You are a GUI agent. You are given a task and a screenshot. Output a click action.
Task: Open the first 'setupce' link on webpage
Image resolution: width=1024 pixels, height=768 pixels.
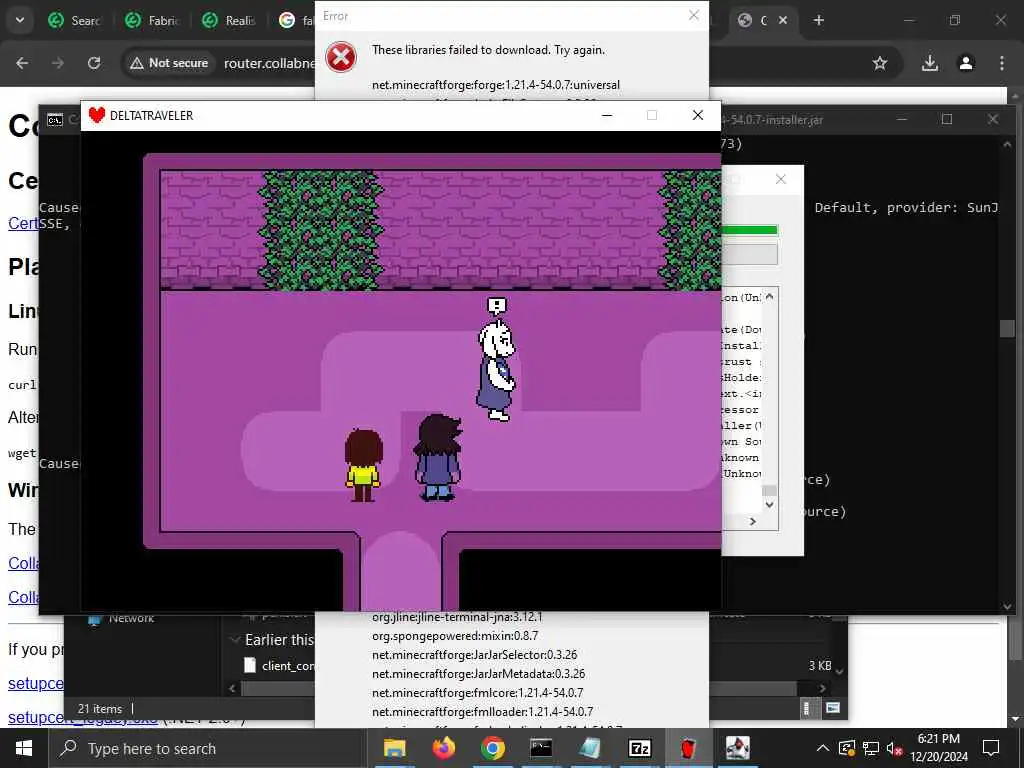[36, 683]
